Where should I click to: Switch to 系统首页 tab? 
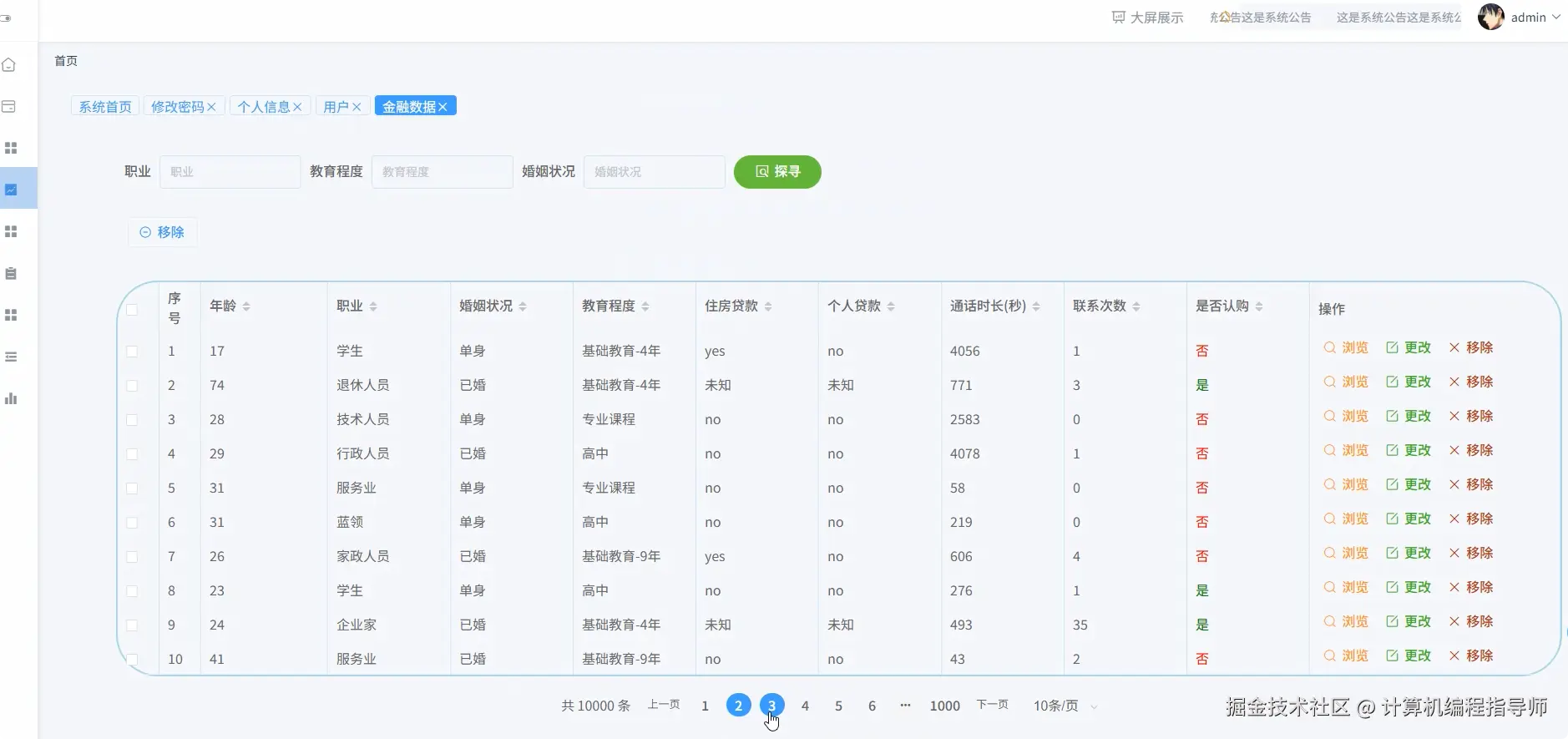click(x=105, y=107)
